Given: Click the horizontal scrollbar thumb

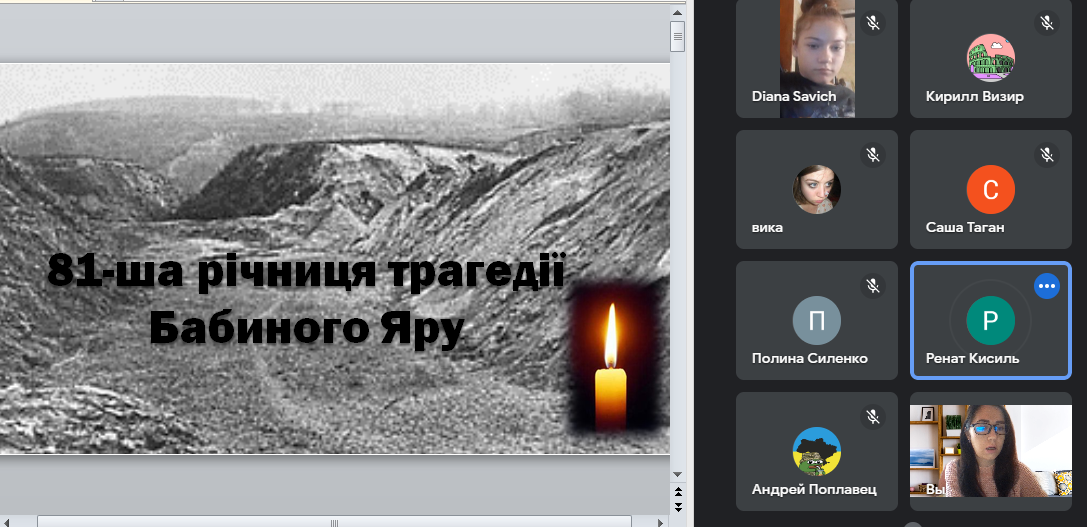Looking at the screenshot, I should coord(334,522).
